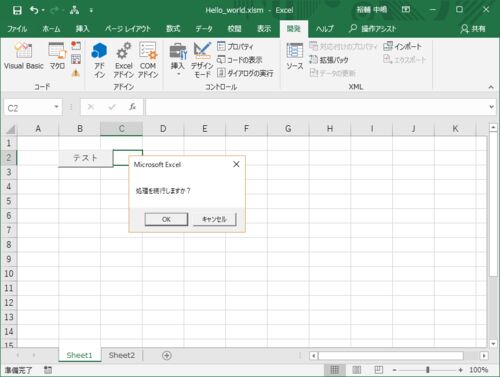Click the テスト button on the sheet
Image resolution: width=500 pixels, height=377 pixels.
pos(86,158)
